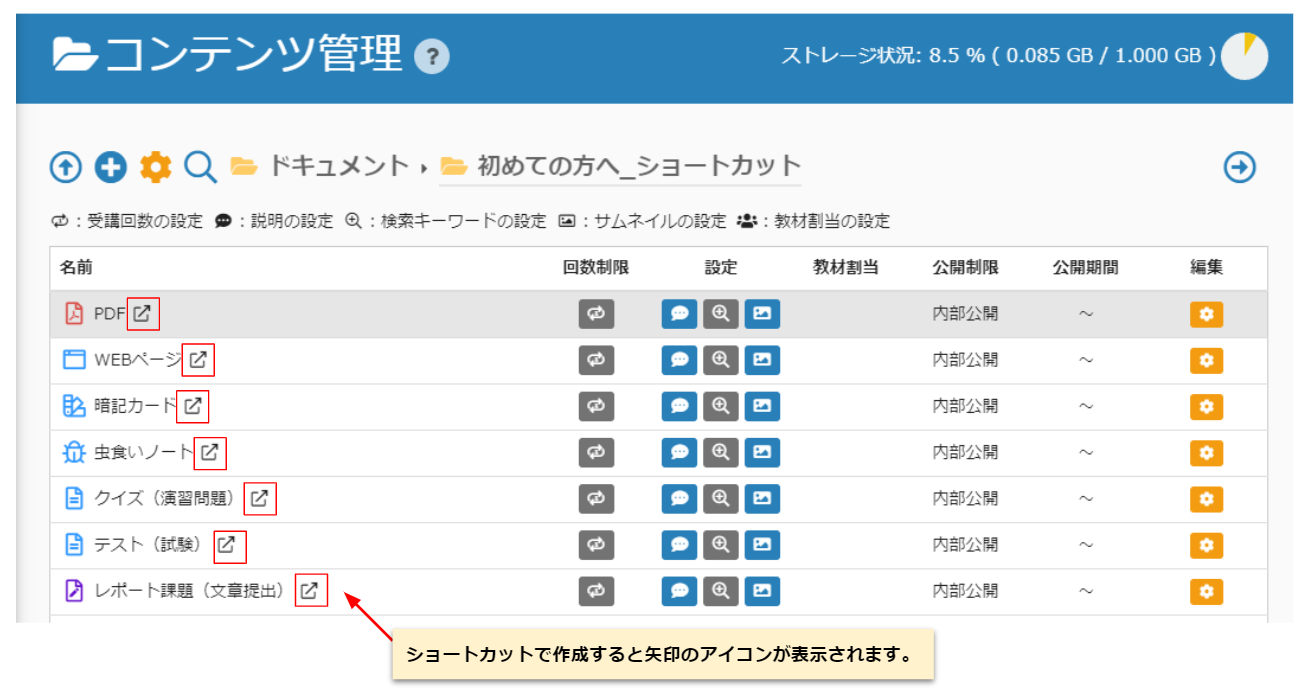The height and width of the screenshot is (691, 1308).
Task: Set thumbnail for PDF row
Action: tap(762, 314)
